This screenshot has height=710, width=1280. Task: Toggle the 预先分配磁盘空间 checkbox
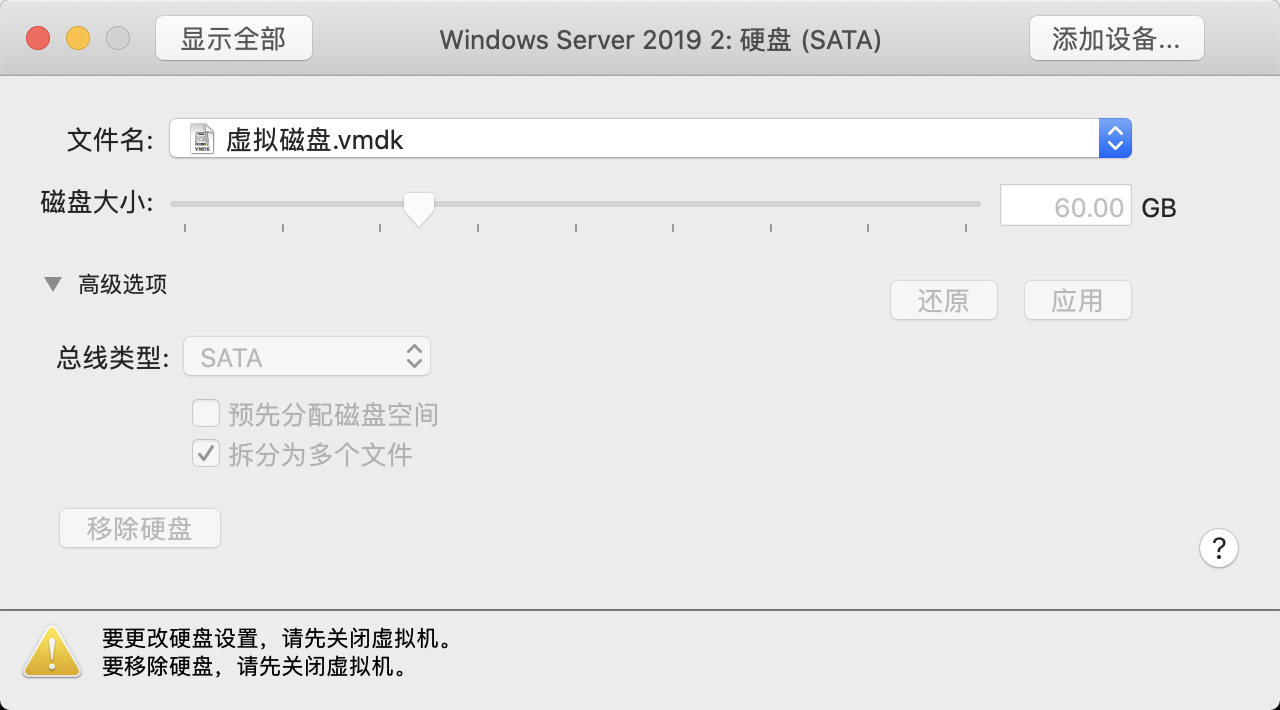(206, 413)
